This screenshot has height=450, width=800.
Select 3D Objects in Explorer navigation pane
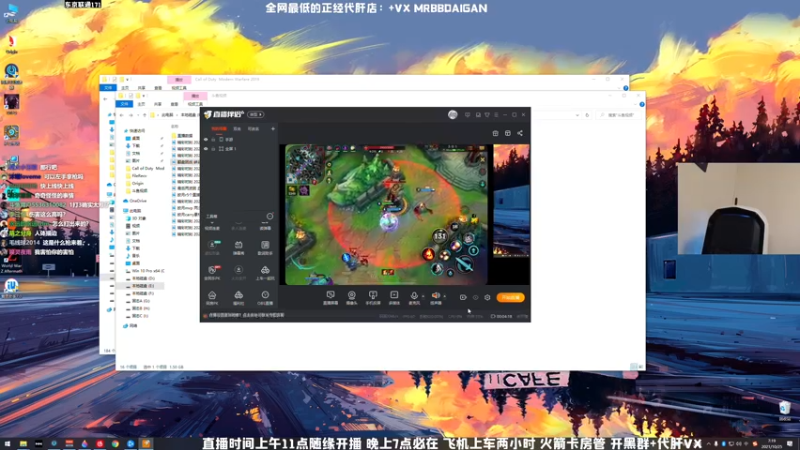click(136, 218)
